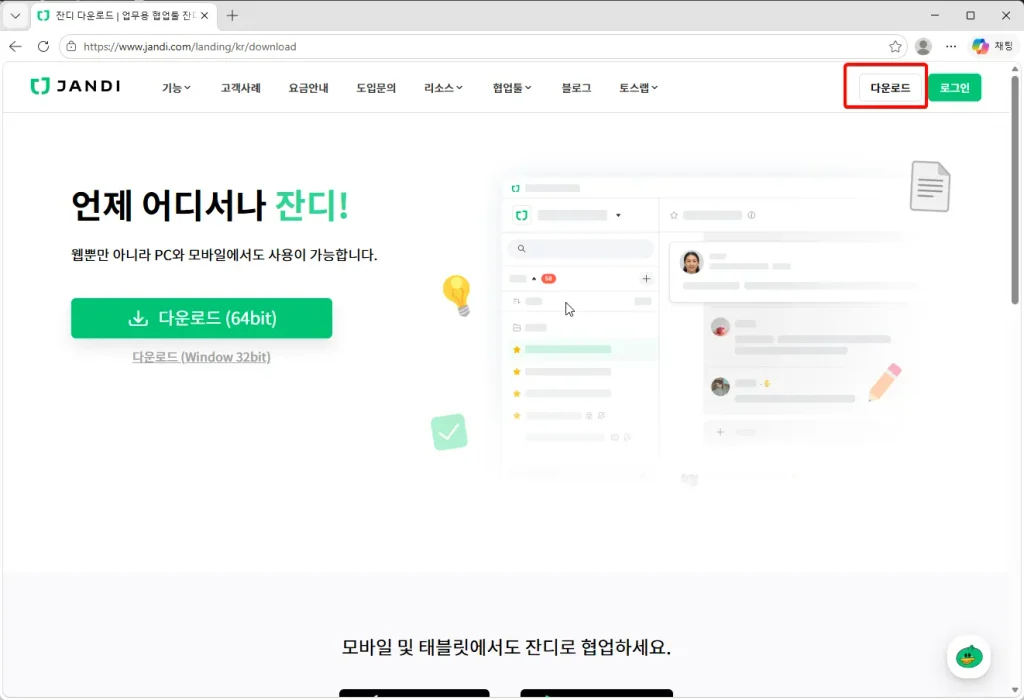Expand the 토스랩 menu
This screenshot has width=1024, height=700.
click(x=639, y=88)
